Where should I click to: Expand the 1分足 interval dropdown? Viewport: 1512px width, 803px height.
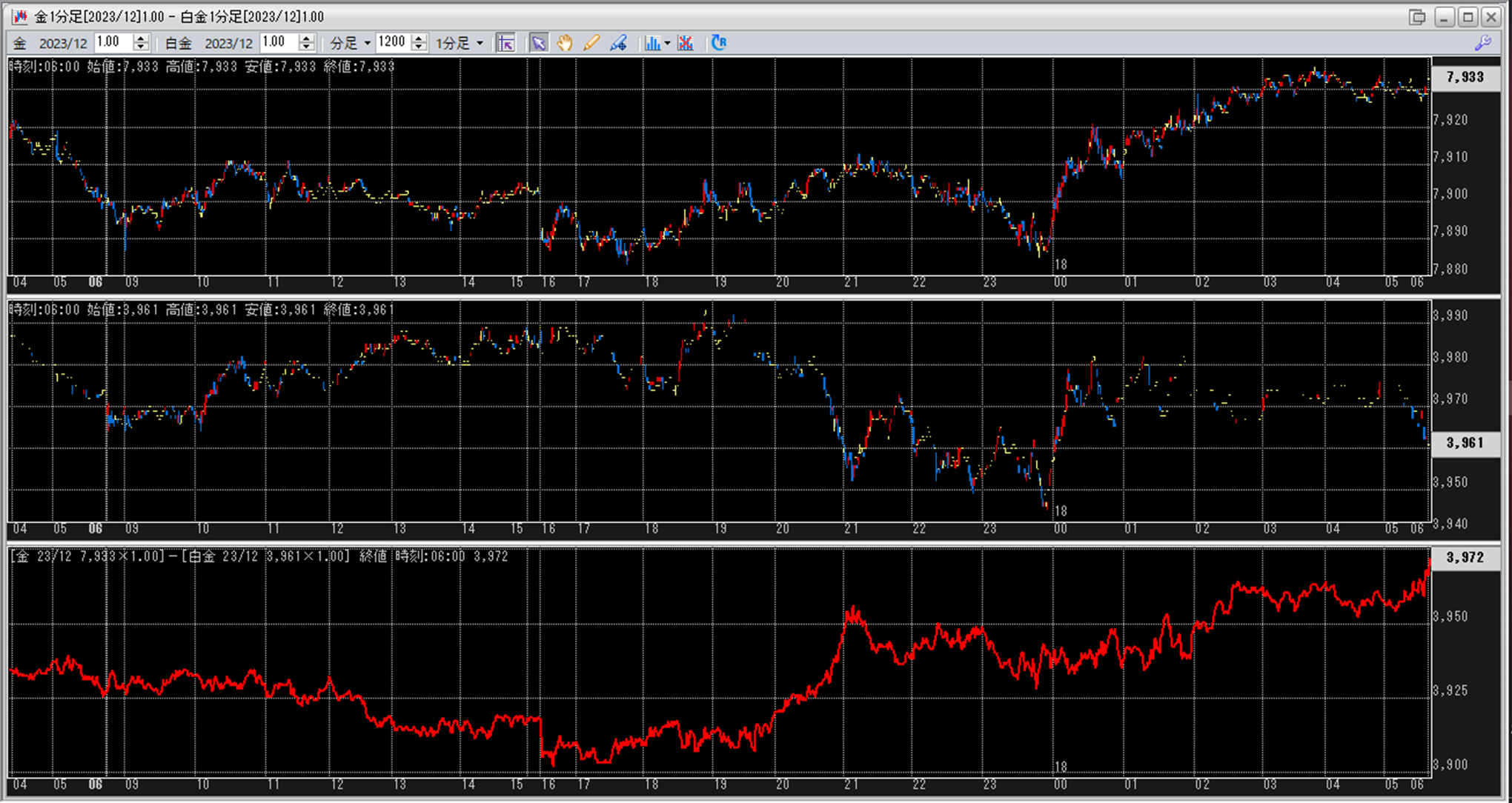[x=480, y=43]
